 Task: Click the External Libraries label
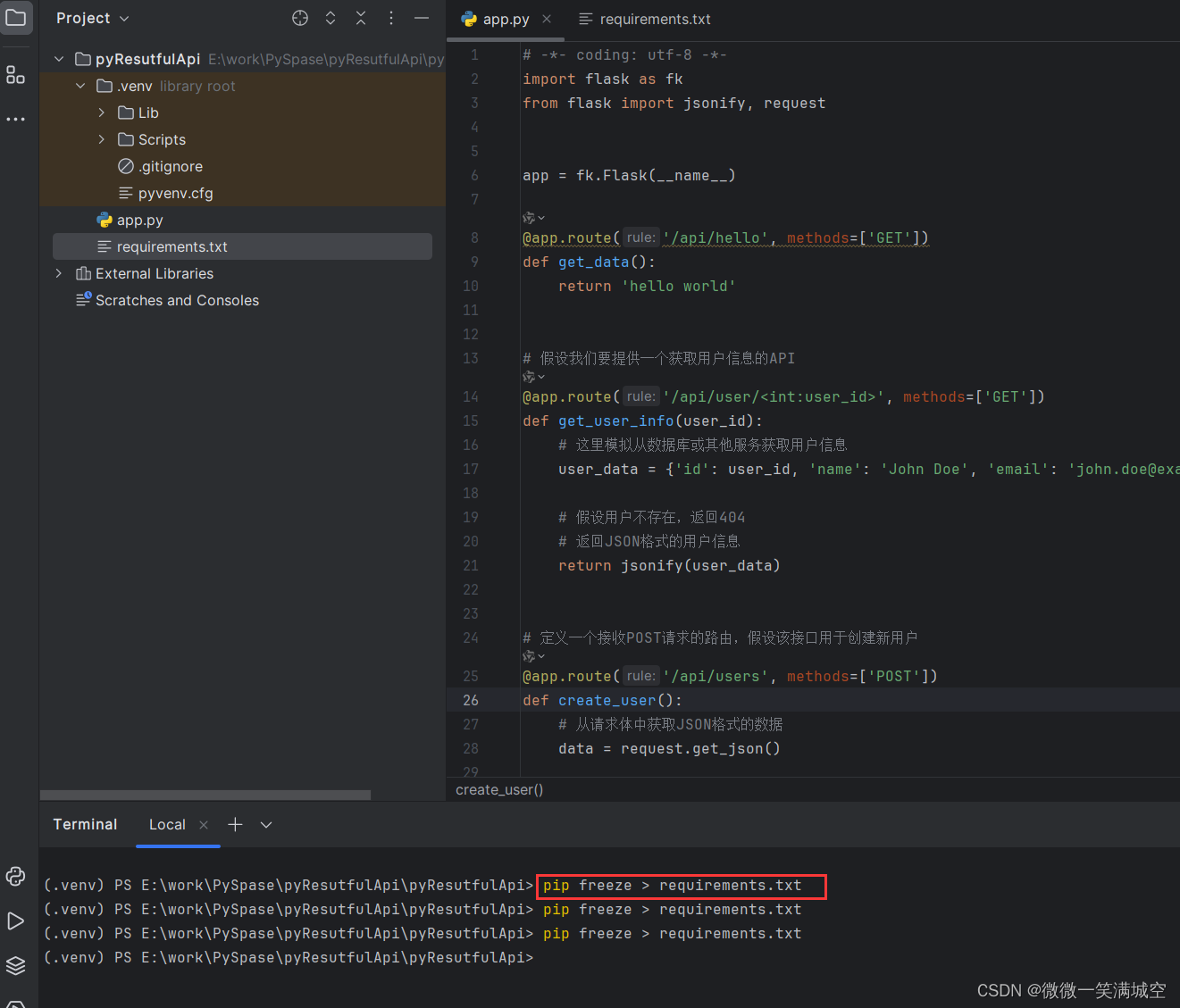(155, 273)
